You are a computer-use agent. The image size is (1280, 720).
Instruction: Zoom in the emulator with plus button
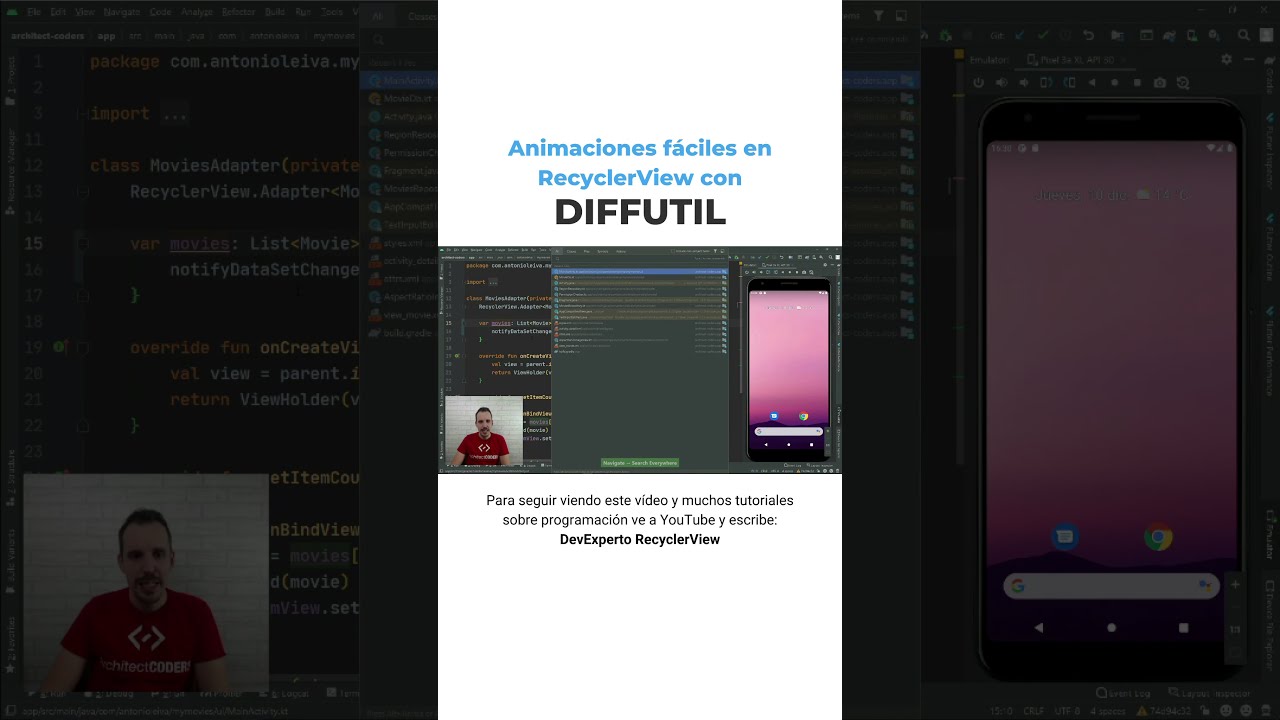[x=1235, y=584]
